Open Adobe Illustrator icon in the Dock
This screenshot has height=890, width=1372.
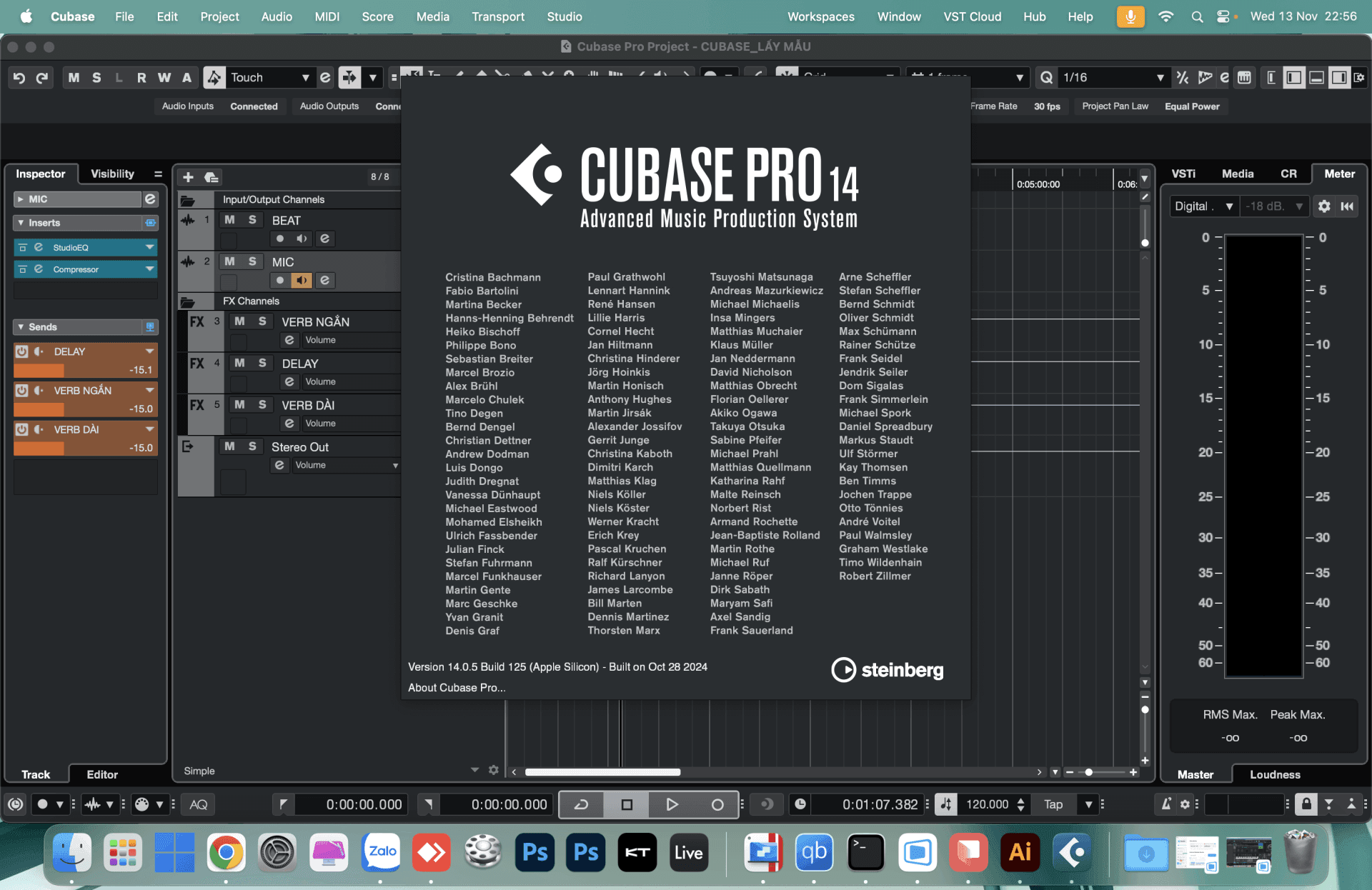pos(1020,852)
